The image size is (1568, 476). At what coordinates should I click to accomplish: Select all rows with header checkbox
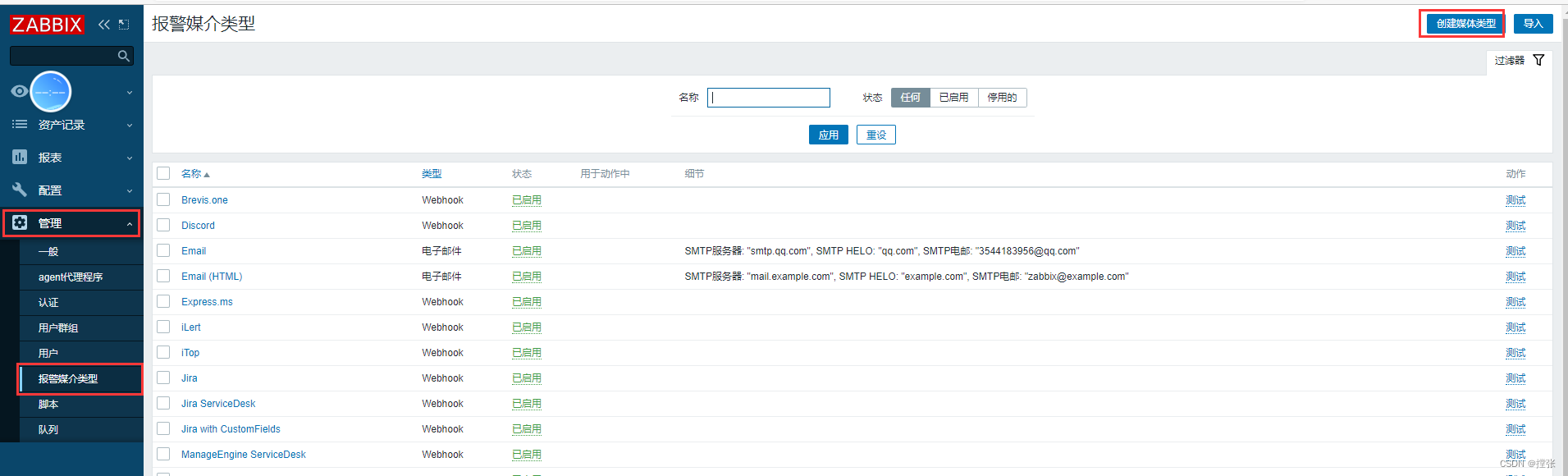[163, 173]
